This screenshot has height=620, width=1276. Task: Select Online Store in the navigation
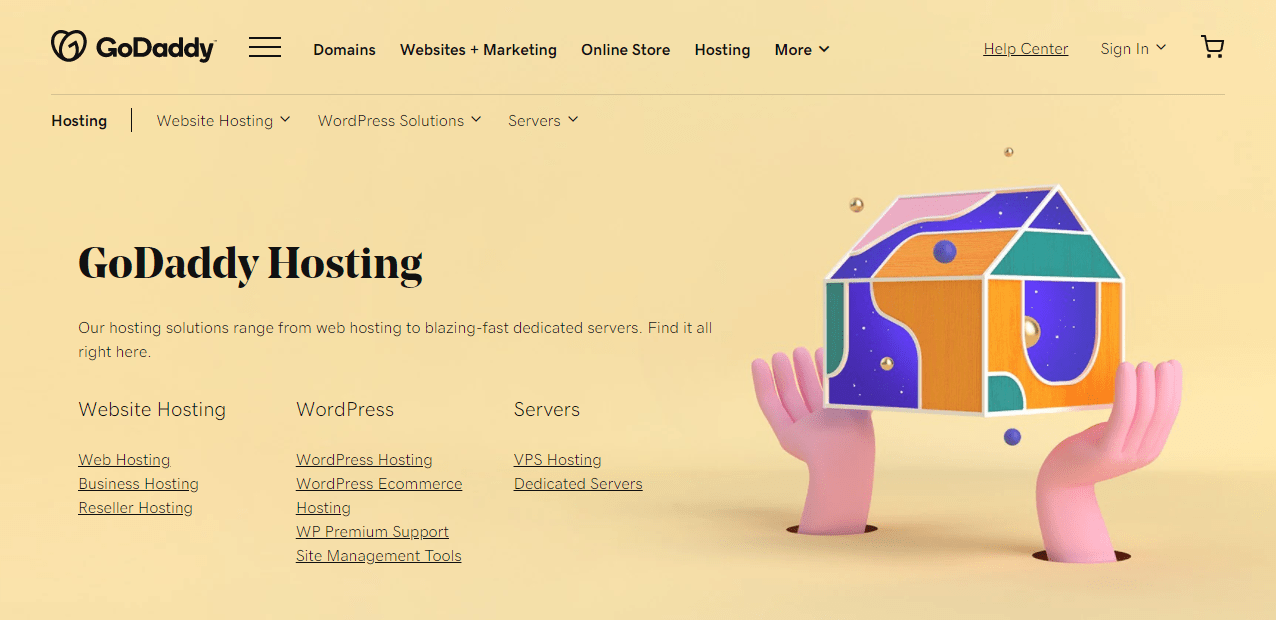(625, 49)
